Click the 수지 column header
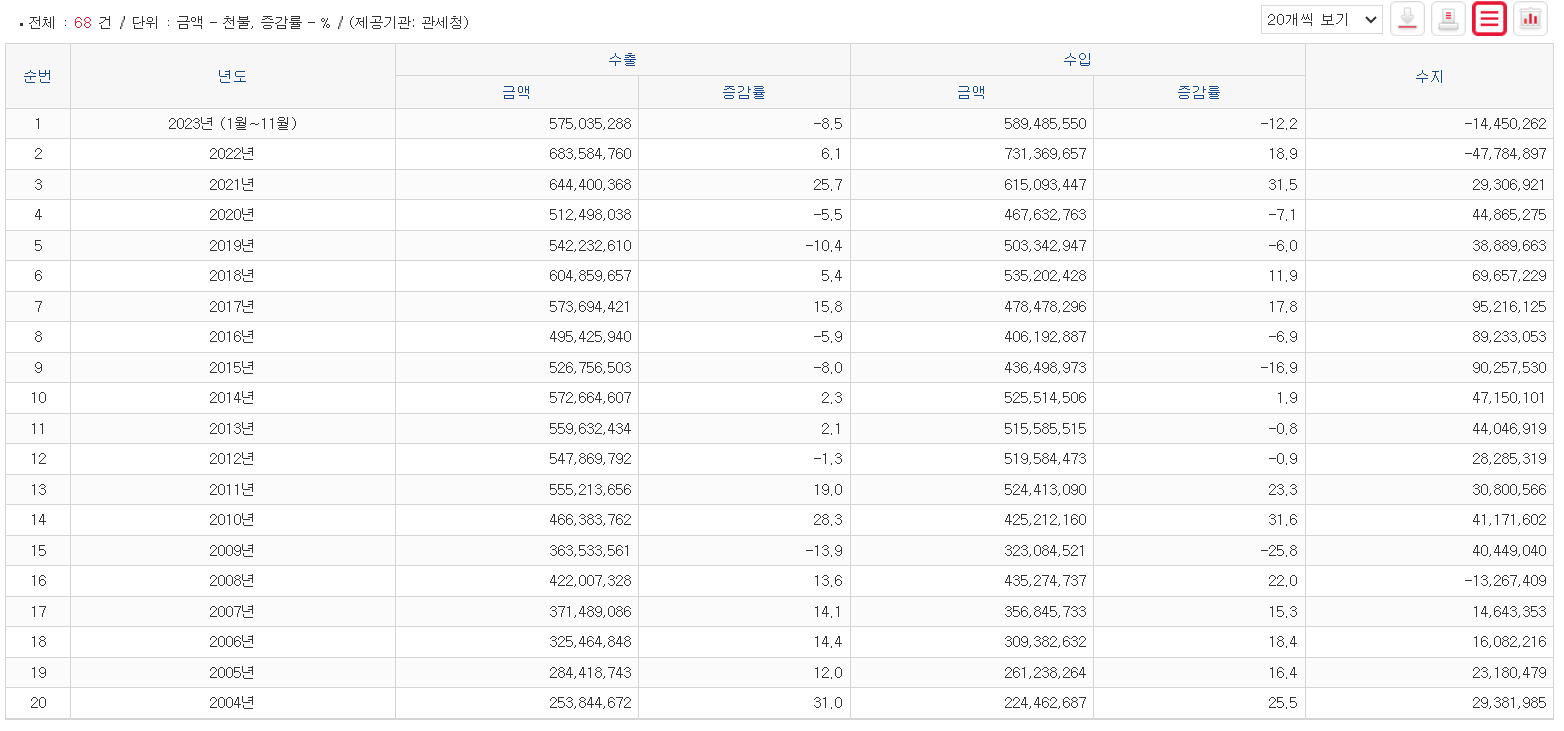The width and height of the screenshot is (1564, 731). pyautogui.click(x=1429, y=76)
